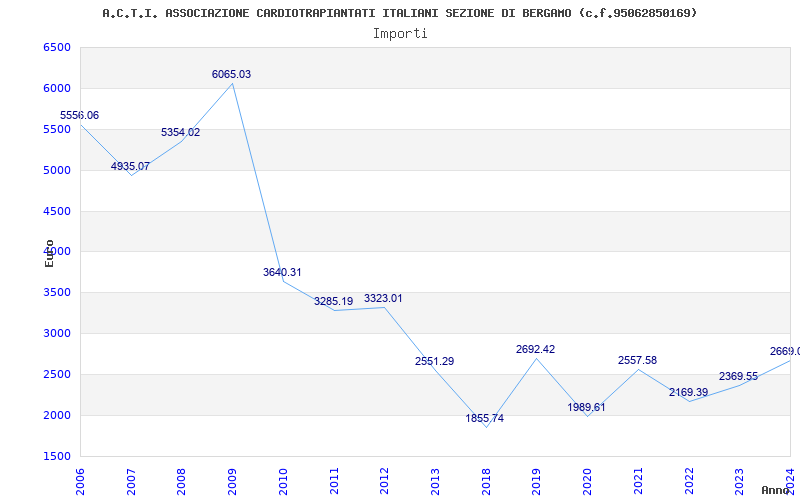Select the 4935.07 data label
The height and width of the screenshot is (500, 800).
pyautogui.click(x=130, y=166)
